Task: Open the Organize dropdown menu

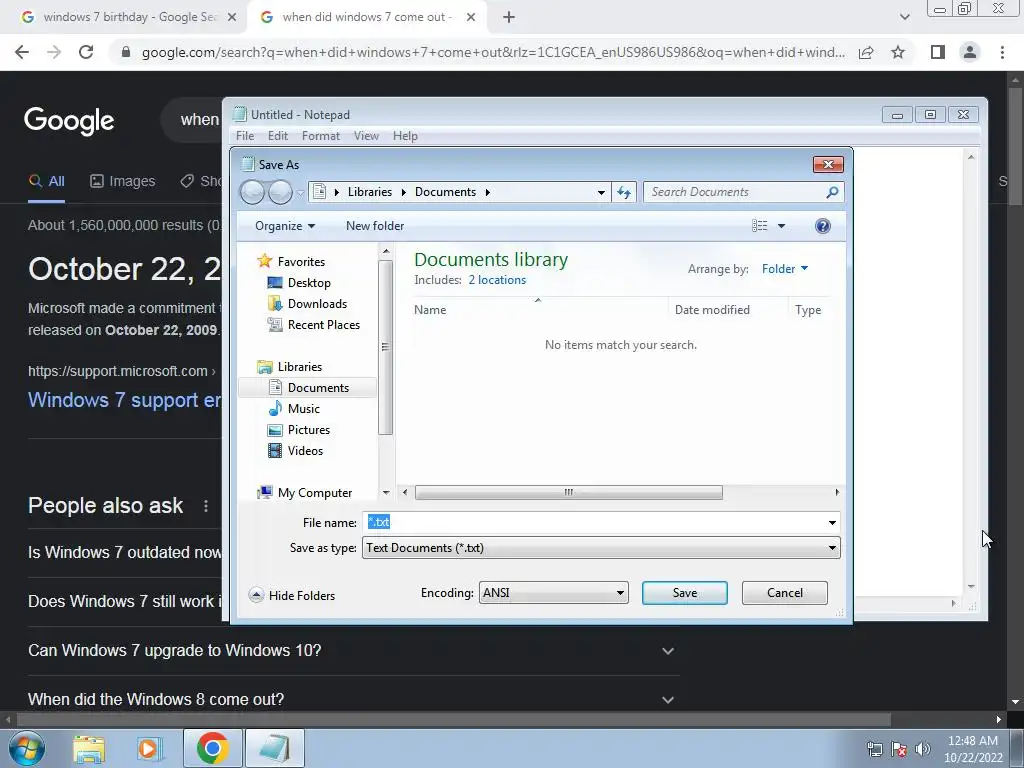Action: coord(285,226)
